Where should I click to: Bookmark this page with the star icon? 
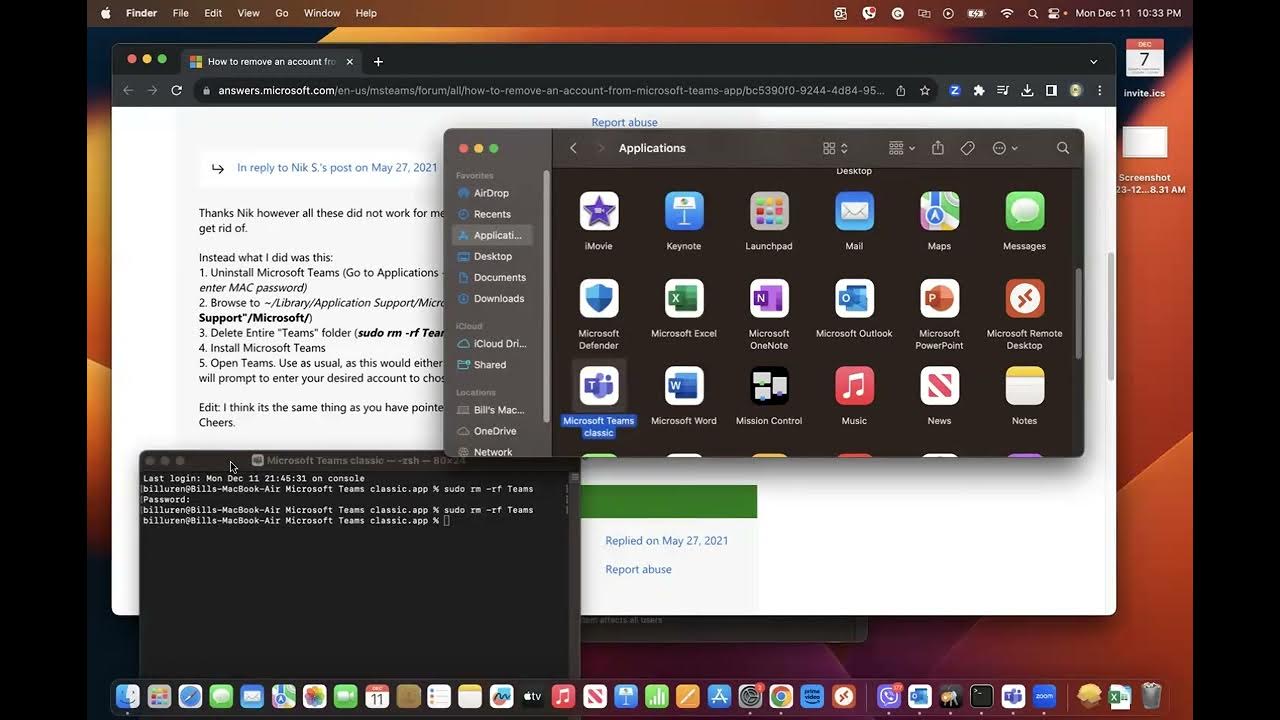925,90
